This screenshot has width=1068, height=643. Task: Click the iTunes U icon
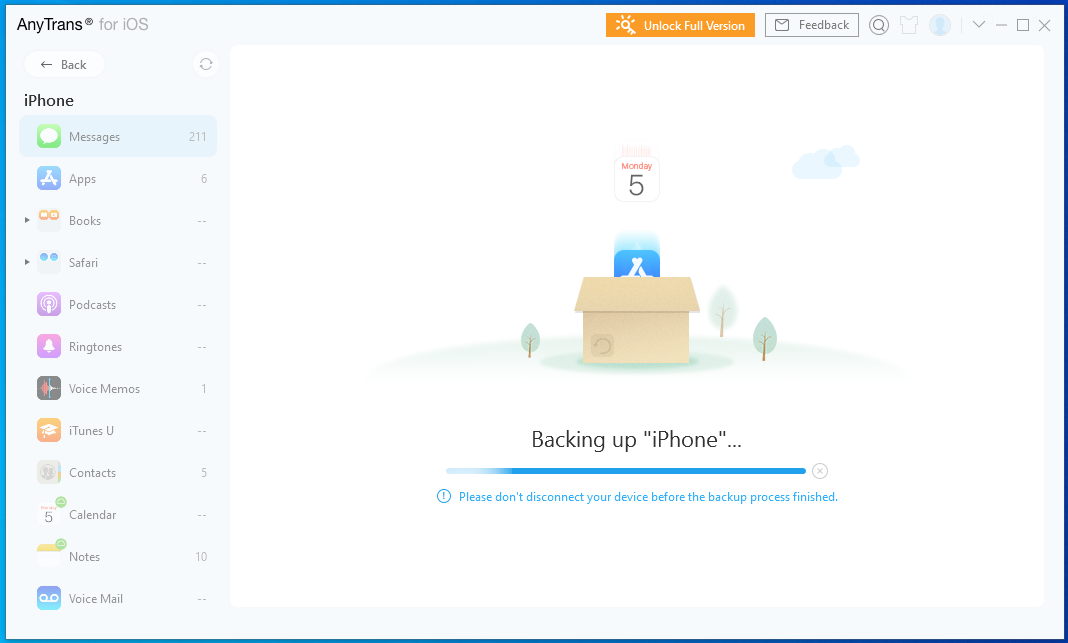pyautogui.click(x=49, y=430)
